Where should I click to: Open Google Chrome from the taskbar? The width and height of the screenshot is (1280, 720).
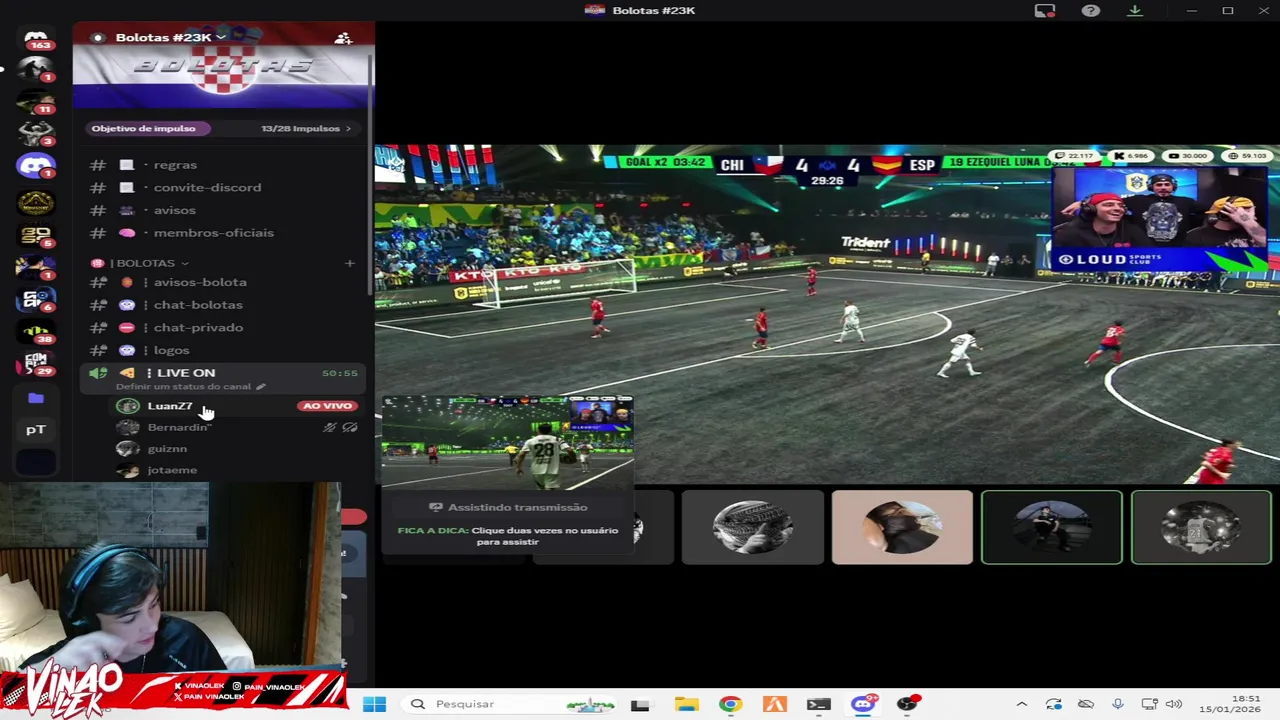coord(730,704)
